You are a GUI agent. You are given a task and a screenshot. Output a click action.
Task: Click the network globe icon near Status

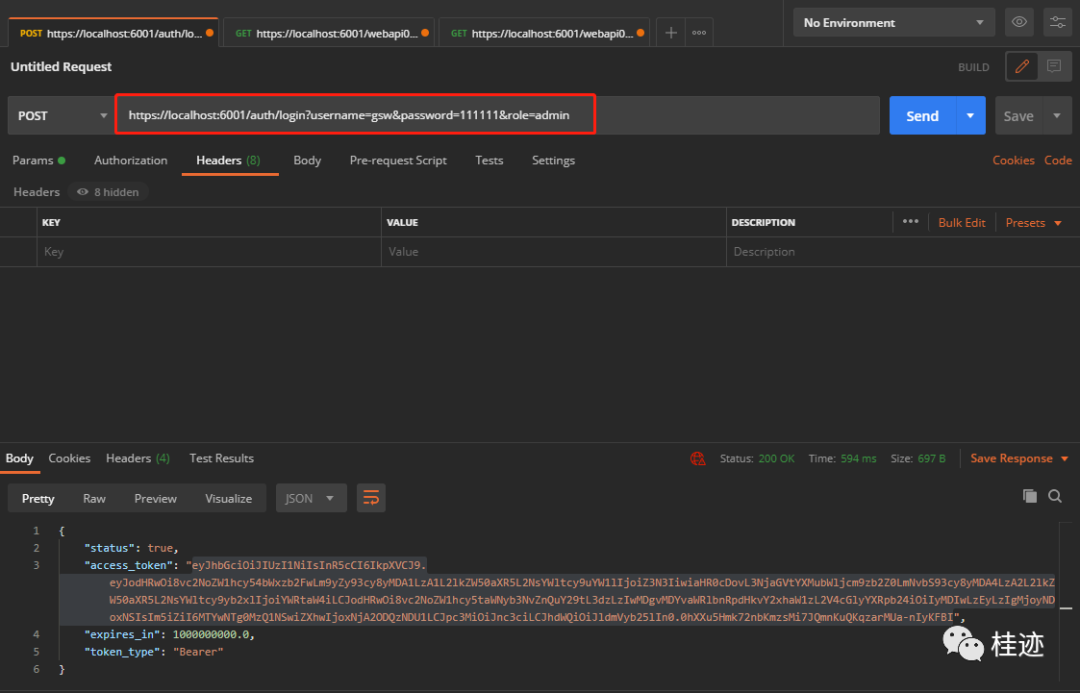(x=698, y=459)
